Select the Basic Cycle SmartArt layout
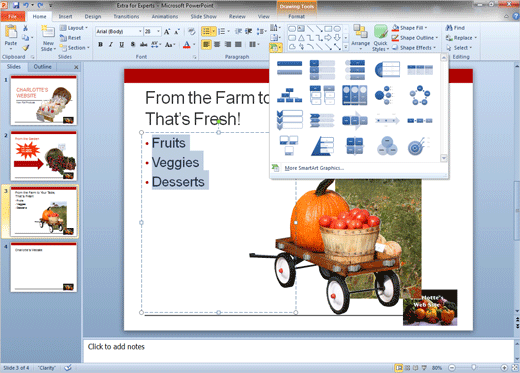Viewport: 520px width, 373px height. (420, 95)
